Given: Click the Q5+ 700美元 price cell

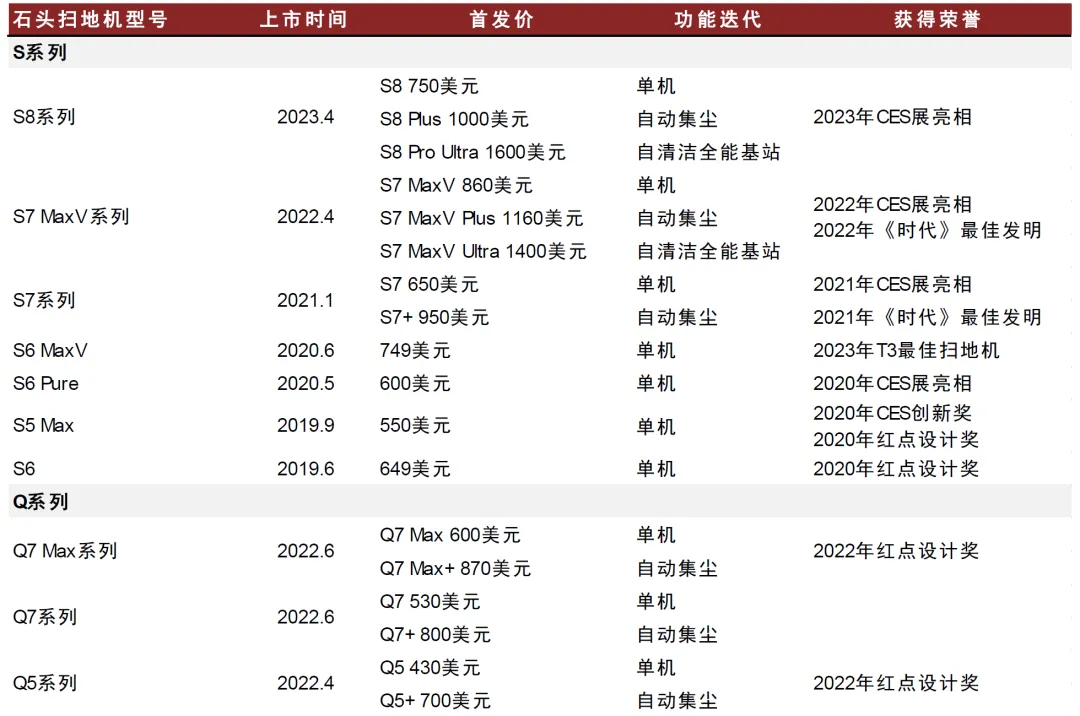Looking at the screenshot, I should tap(435, 701).
